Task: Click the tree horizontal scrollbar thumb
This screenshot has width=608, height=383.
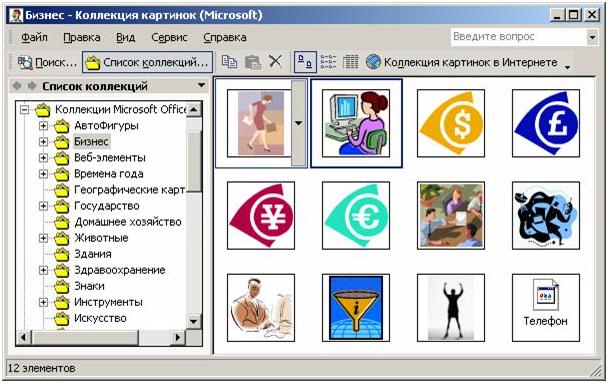Action: 85,338
